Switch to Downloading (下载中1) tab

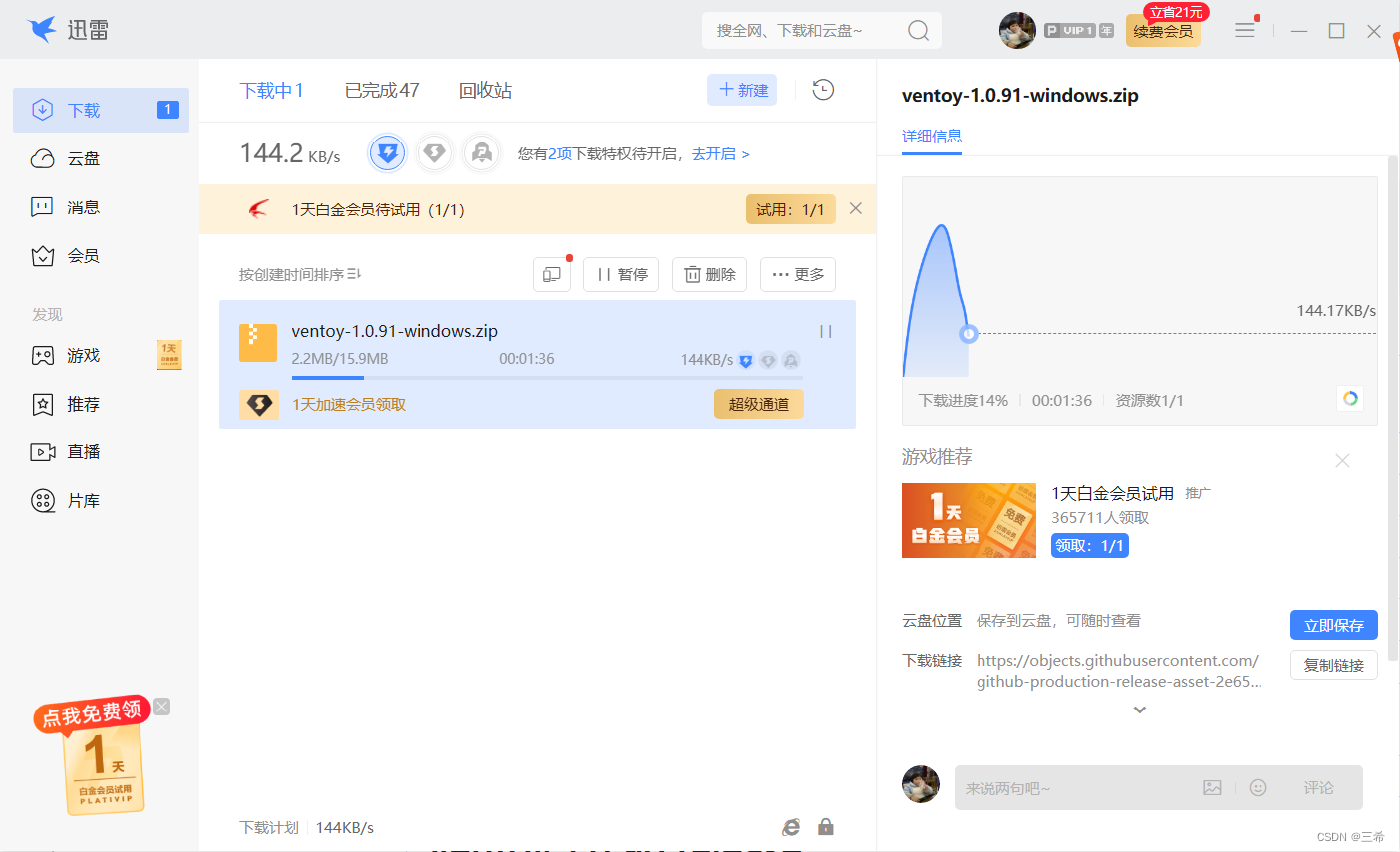coord(271,91)
